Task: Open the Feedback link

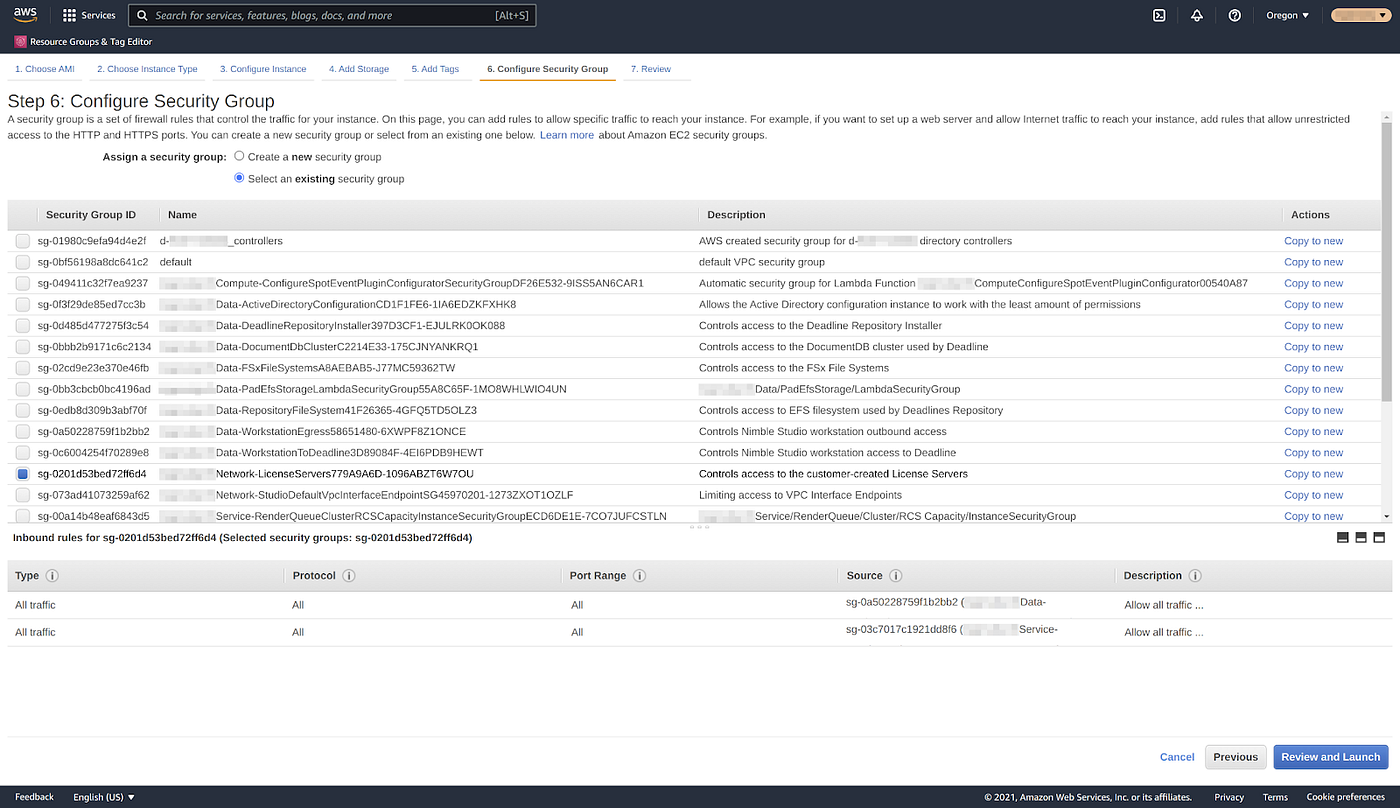Action: [x=34, y=797]
